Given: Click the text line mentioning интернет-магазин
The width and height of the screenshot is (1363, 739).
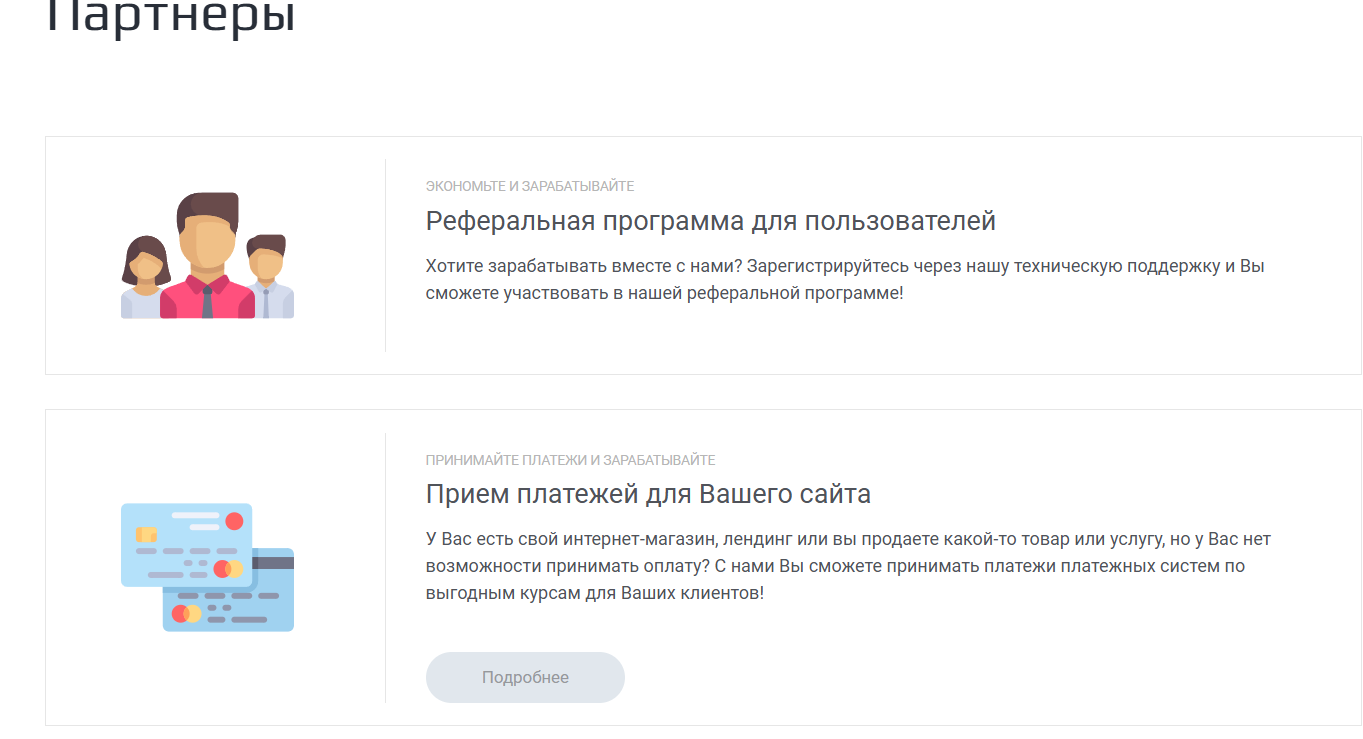Looking at the screenshot, I should [848, 539].
